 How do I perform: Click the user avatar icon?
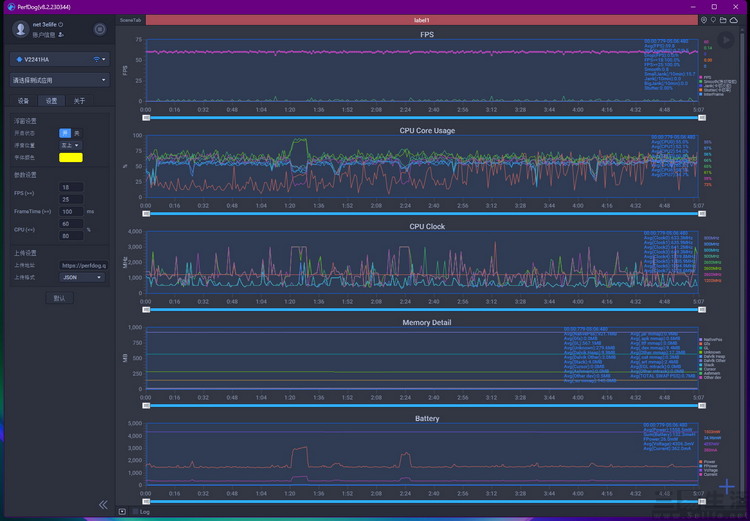pos(21,29)
